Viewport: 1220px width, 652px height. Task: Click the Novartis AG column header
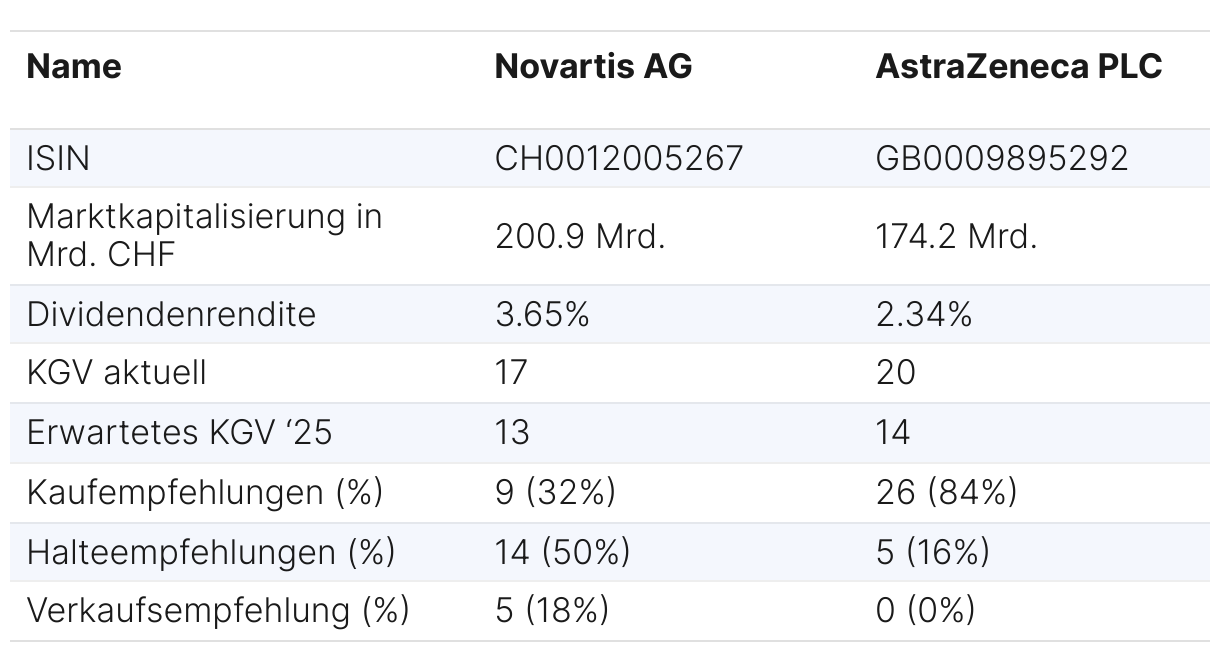point(593,67)
